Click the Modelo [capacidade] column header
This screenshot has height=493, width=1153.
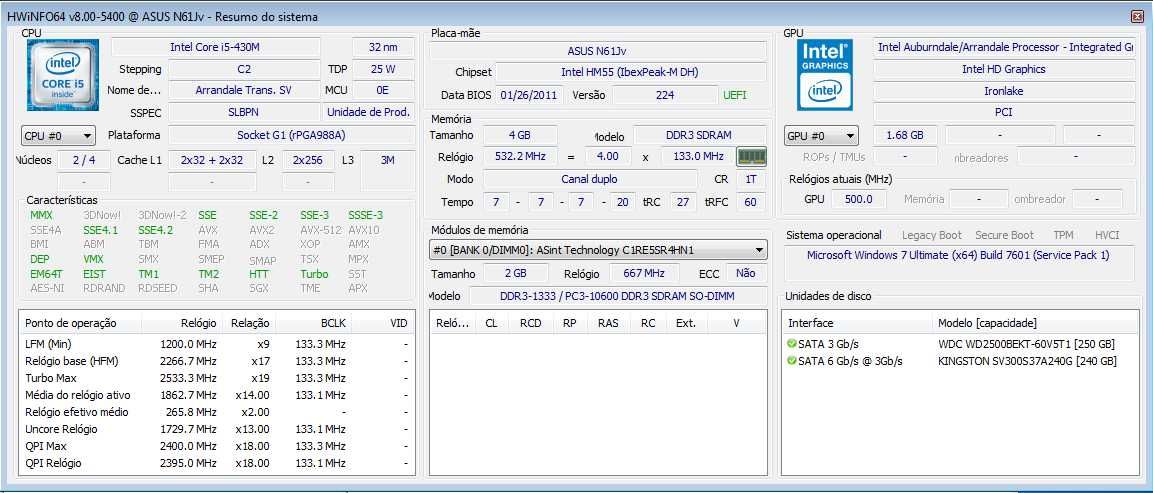(x=1034, y=323)
